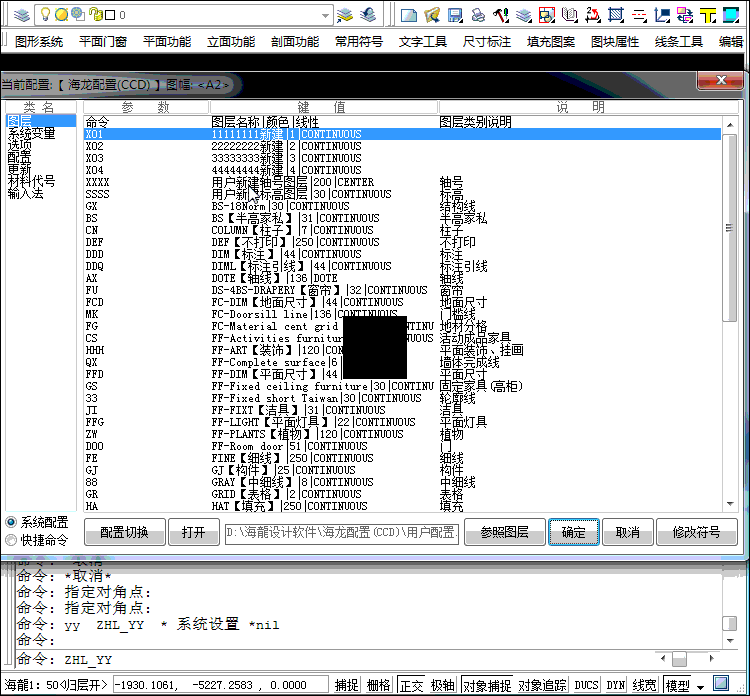Click the 打开 button
Image resolution: width=750 pixels, height=696 pixels.
(x=194, y=532)
